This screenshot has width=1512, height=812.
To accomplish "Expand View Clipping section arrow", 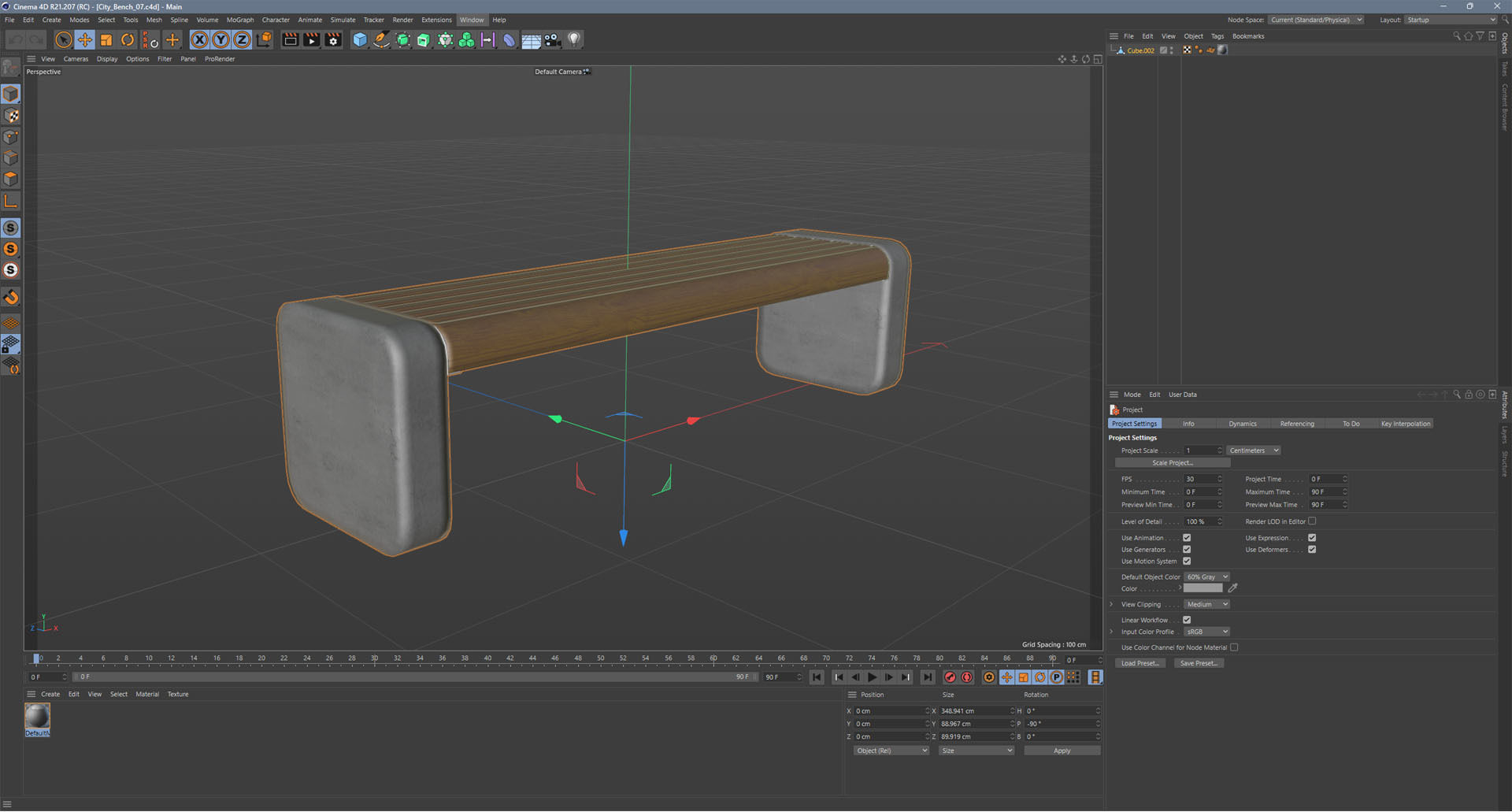I will tap(1111, 605).
